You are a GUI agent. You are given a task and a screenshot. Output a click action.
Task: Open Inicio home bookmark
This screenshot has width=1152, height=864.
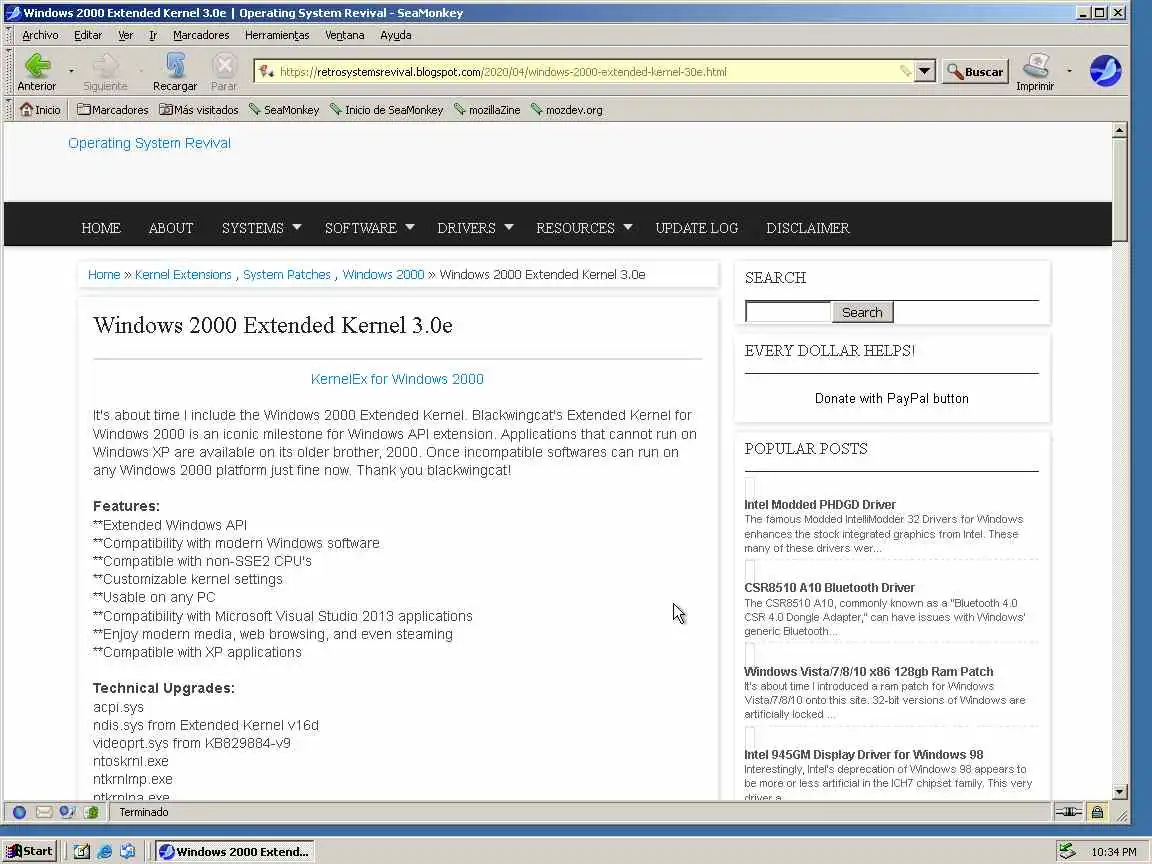(x=40, y=109)
